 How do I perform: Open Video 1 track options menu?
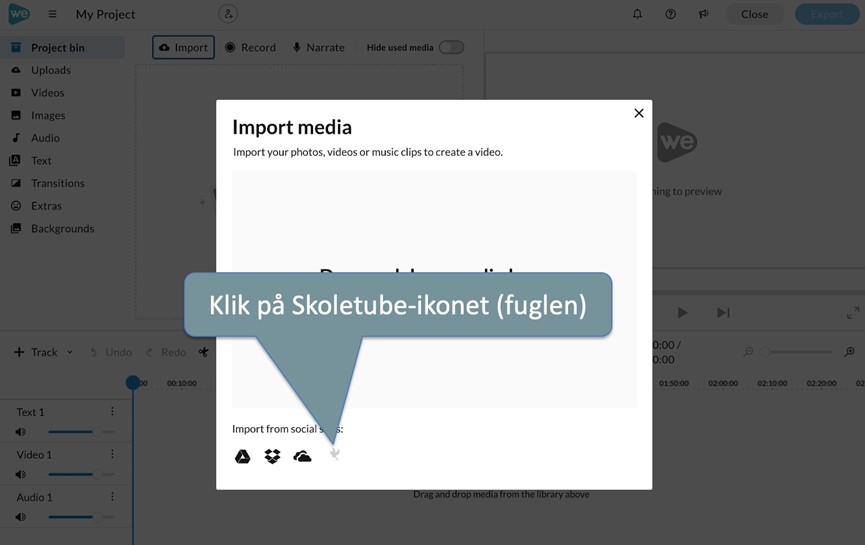112,454
